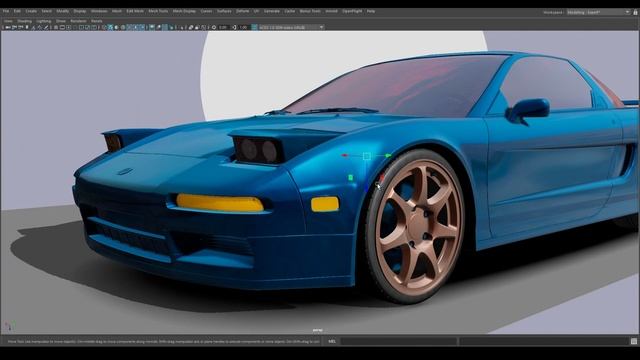This screenshot has height=360, width=640.
Task: Click the MEL language toggle button
Action: point(332,341)
